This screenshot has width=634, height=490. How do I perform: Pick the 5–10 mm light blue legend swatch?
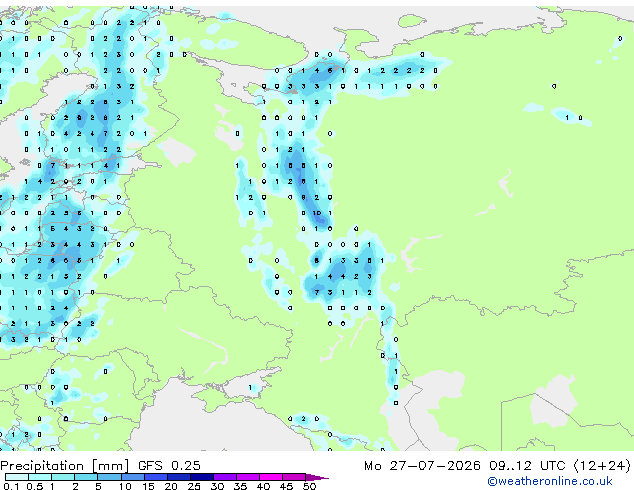109,477
